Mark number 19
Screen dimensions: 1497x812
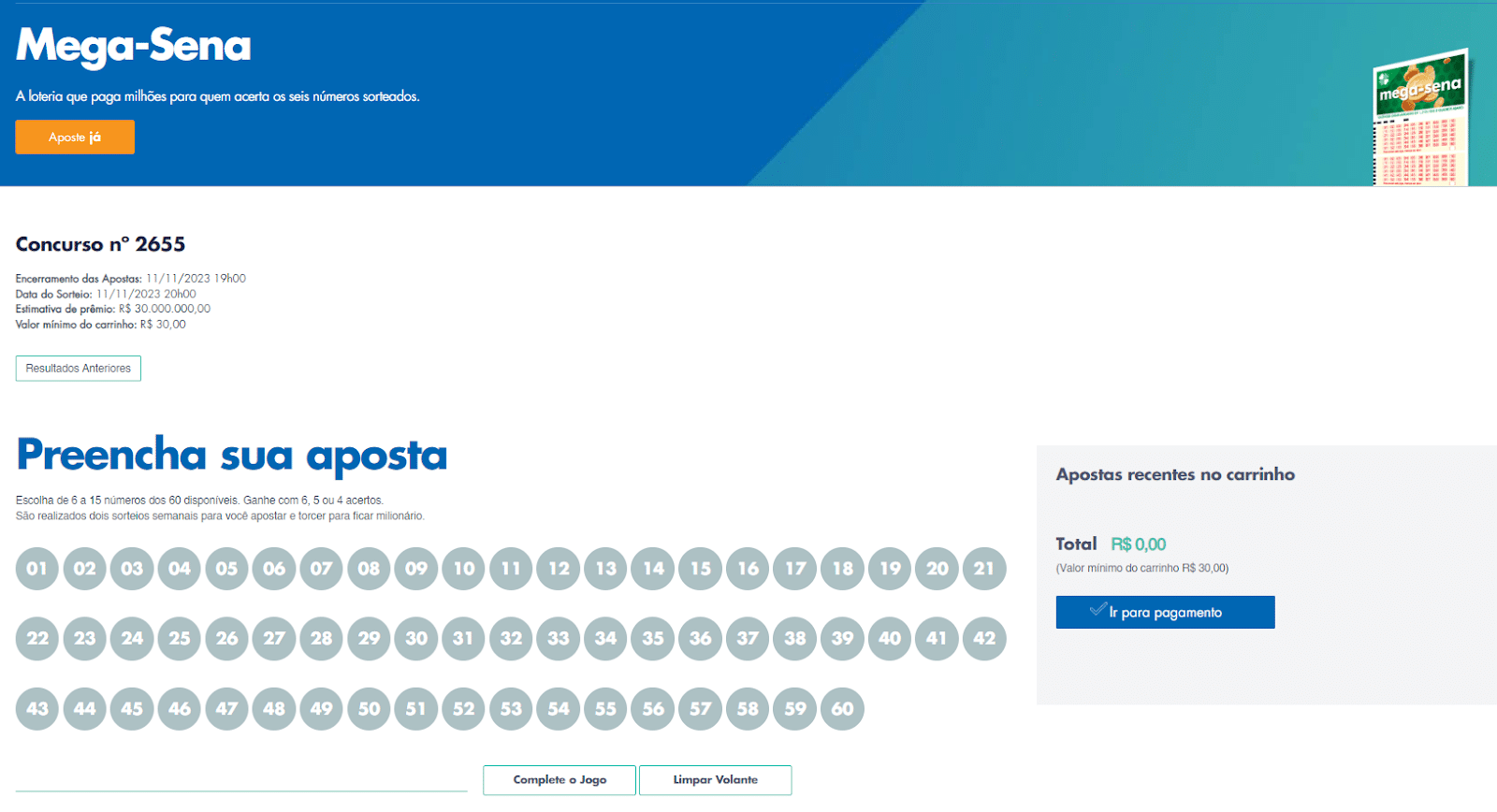click(890, 569)
